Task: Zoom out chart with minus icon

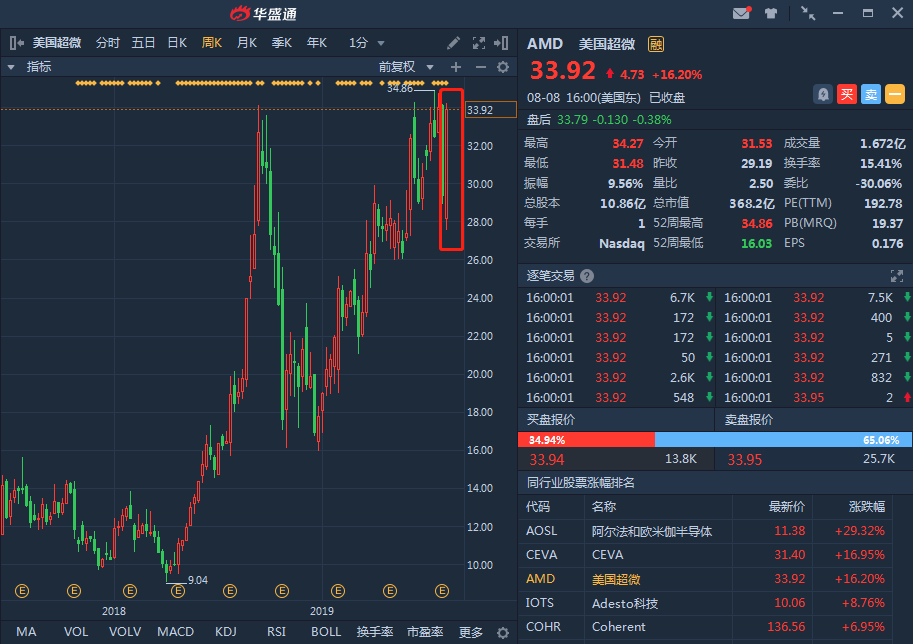Action: coord(480,67)
